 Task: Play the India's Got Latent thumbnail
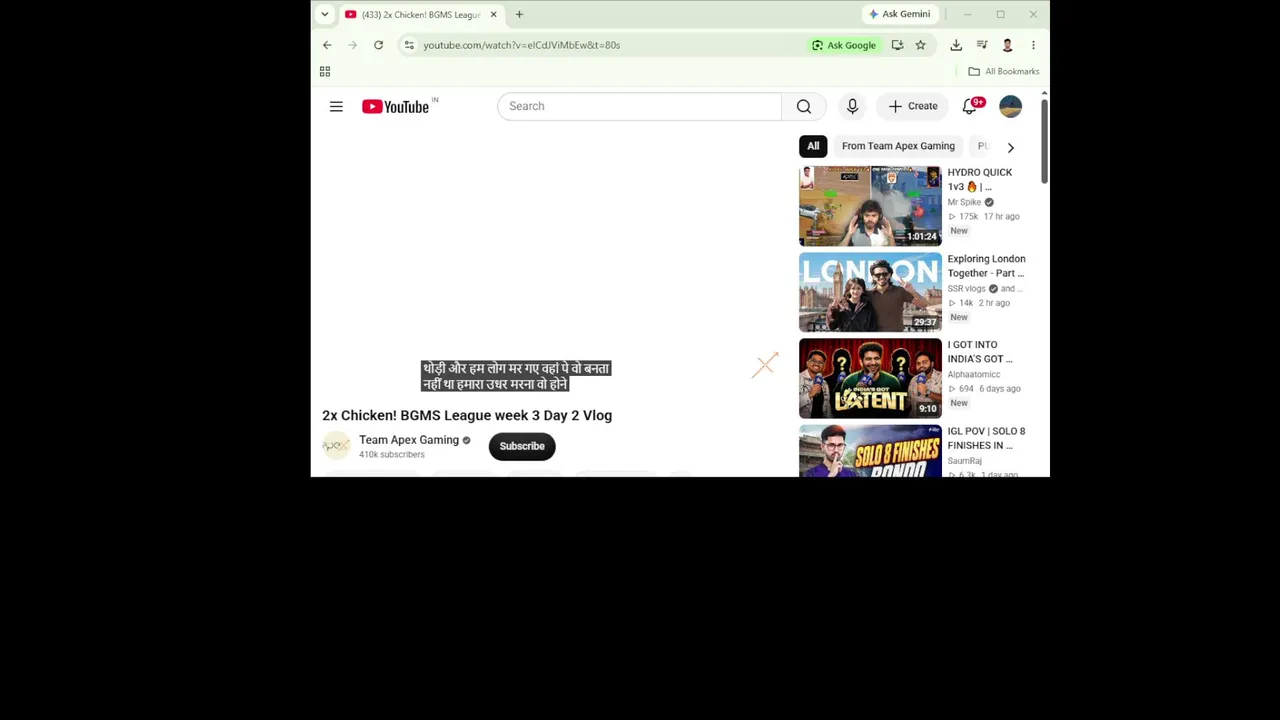coord(870,378)
